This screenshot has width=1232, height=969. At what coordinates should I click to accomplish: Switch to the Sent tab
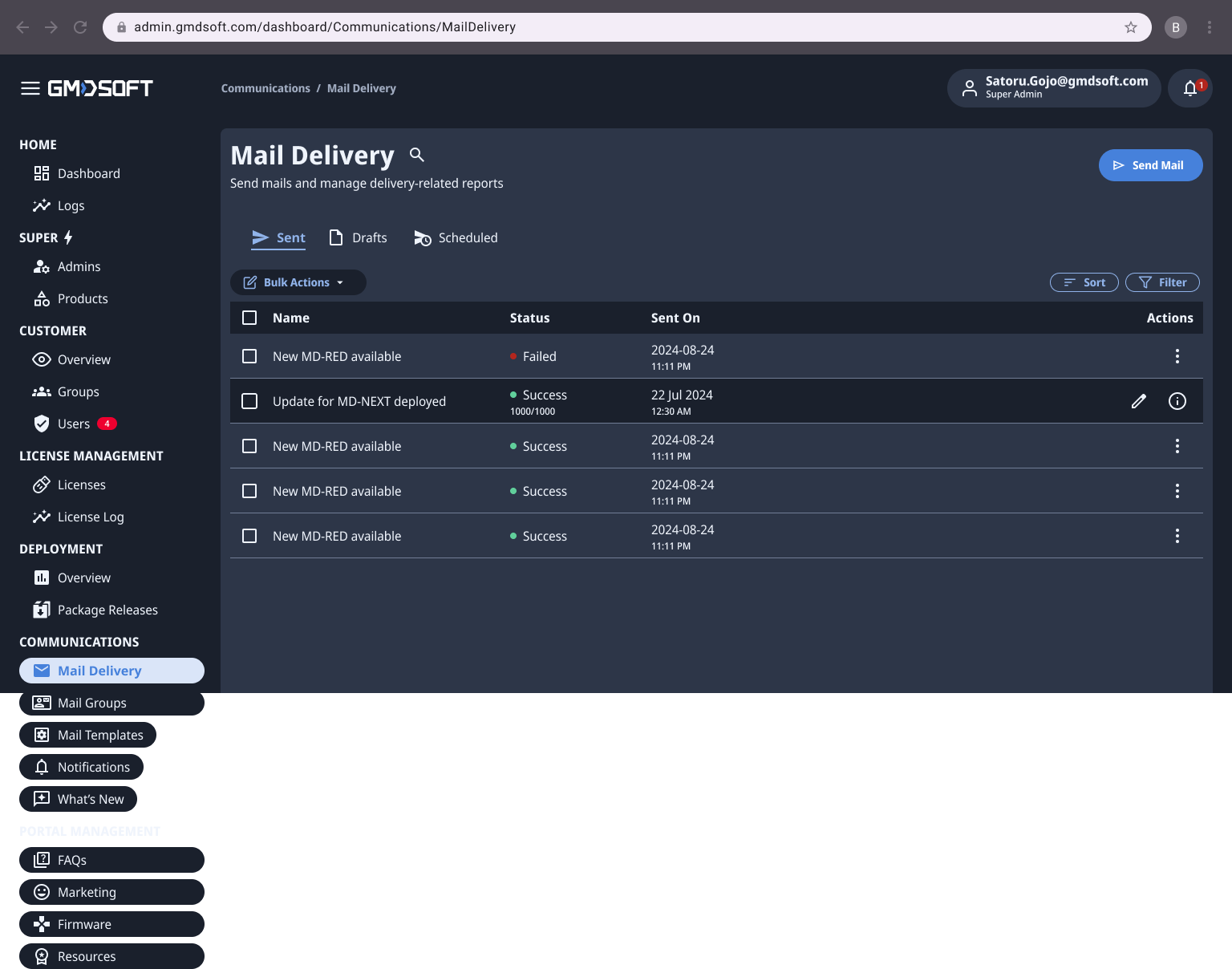coord(278,237)
